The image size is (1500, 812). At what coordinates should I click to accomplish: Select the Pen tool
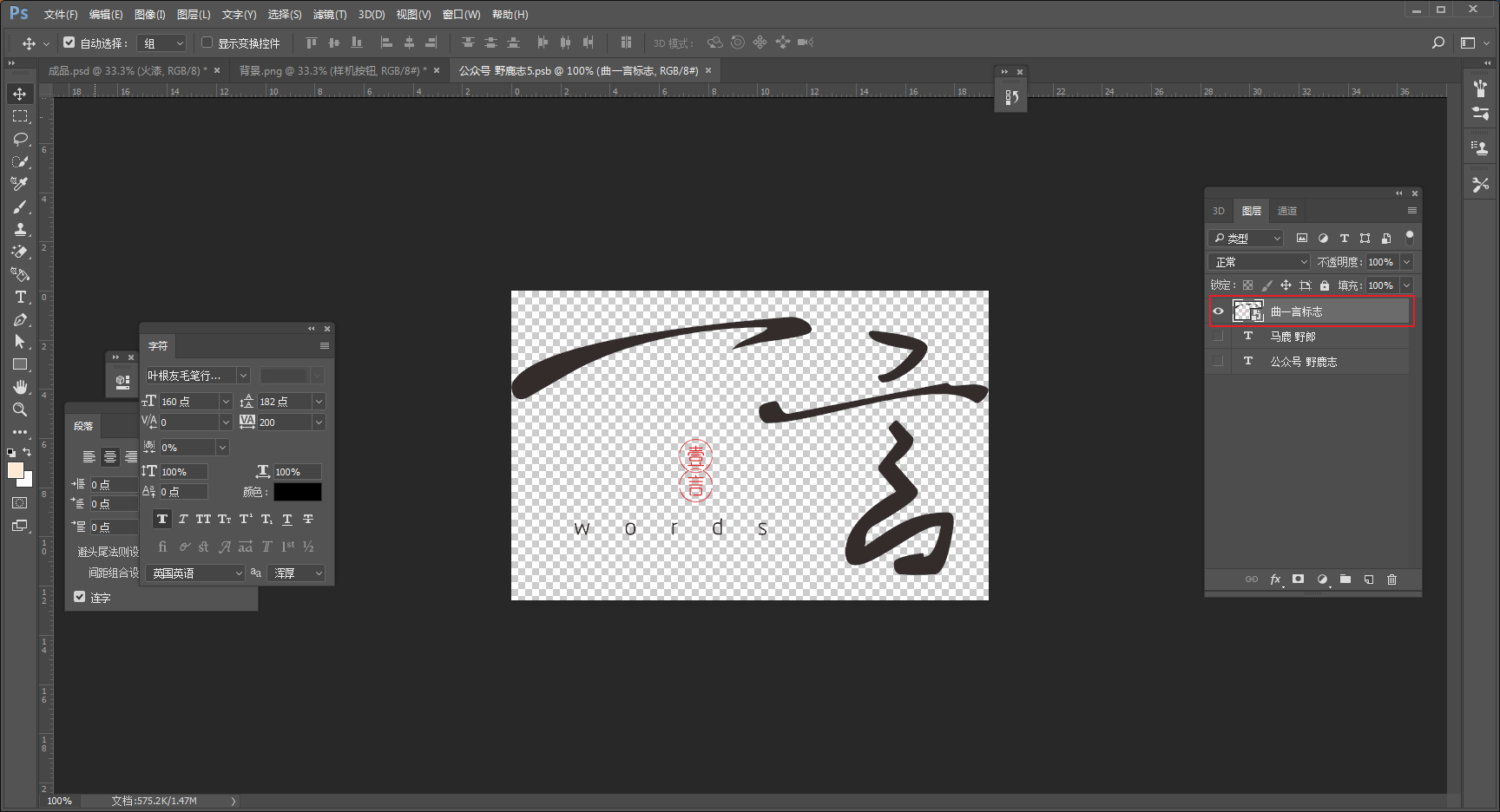tap(19, 319)
